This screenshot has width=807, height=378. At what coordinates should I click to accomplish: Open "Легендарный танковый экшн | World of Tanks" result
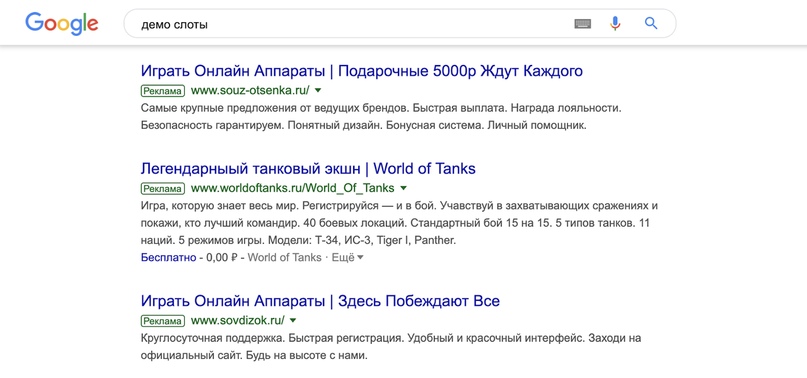(308, 168)
